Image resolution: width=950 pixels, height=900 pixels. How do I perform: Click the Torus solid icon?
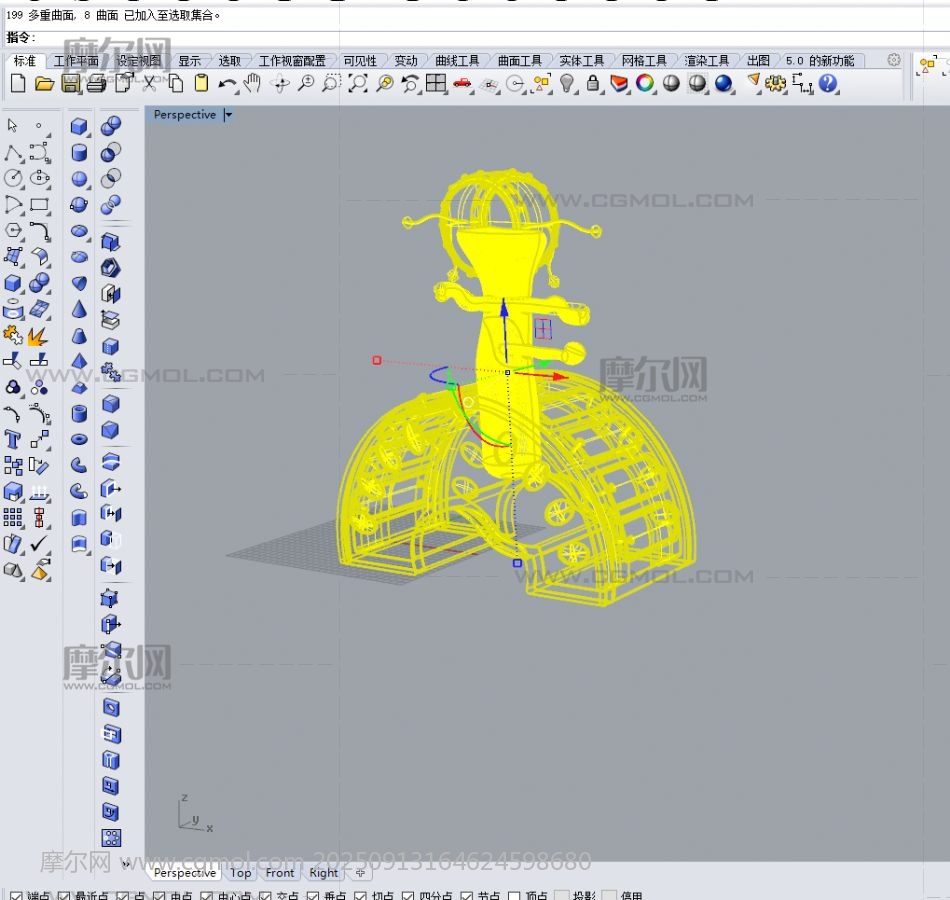coord(79,439)
